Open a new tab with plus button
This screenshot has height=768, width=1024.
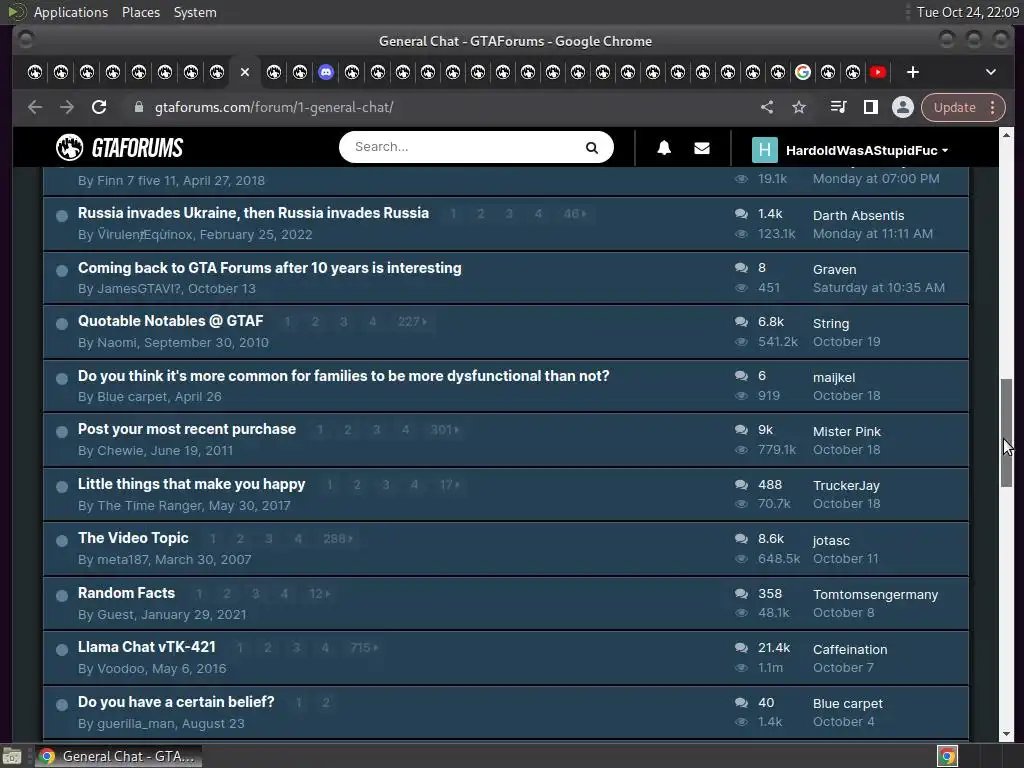[x=913, y=72]
